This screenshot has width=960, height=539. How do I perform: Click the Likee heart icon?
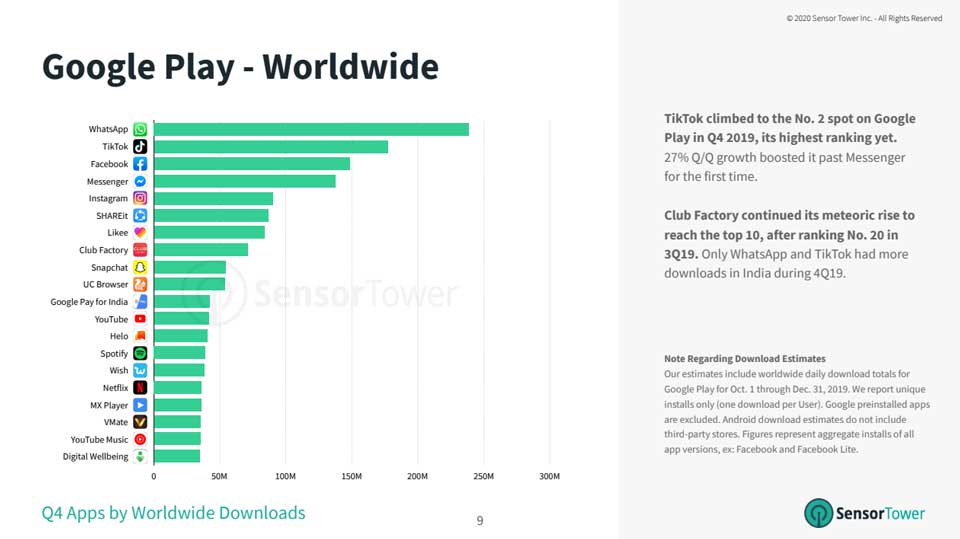click(x=140, y=233)
